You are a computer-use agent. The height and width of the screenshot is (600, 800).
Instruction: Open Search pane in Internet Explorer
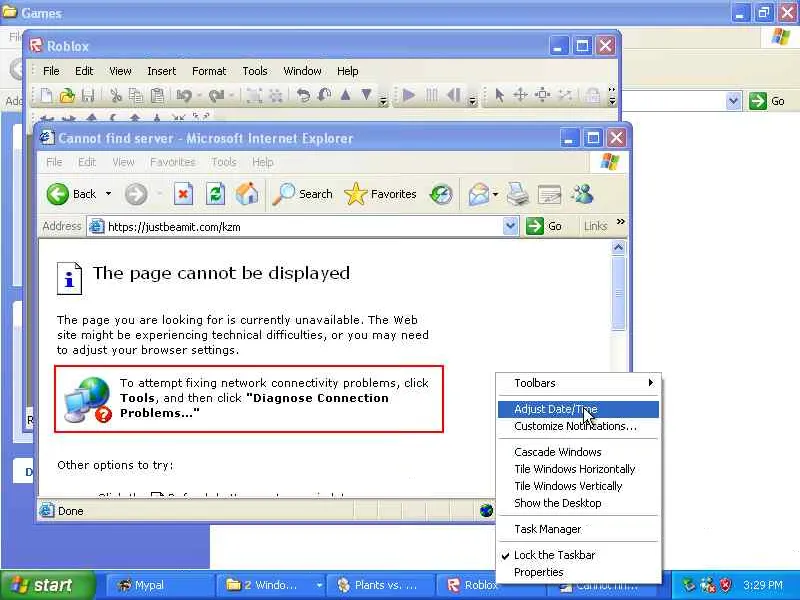point(302,194)
